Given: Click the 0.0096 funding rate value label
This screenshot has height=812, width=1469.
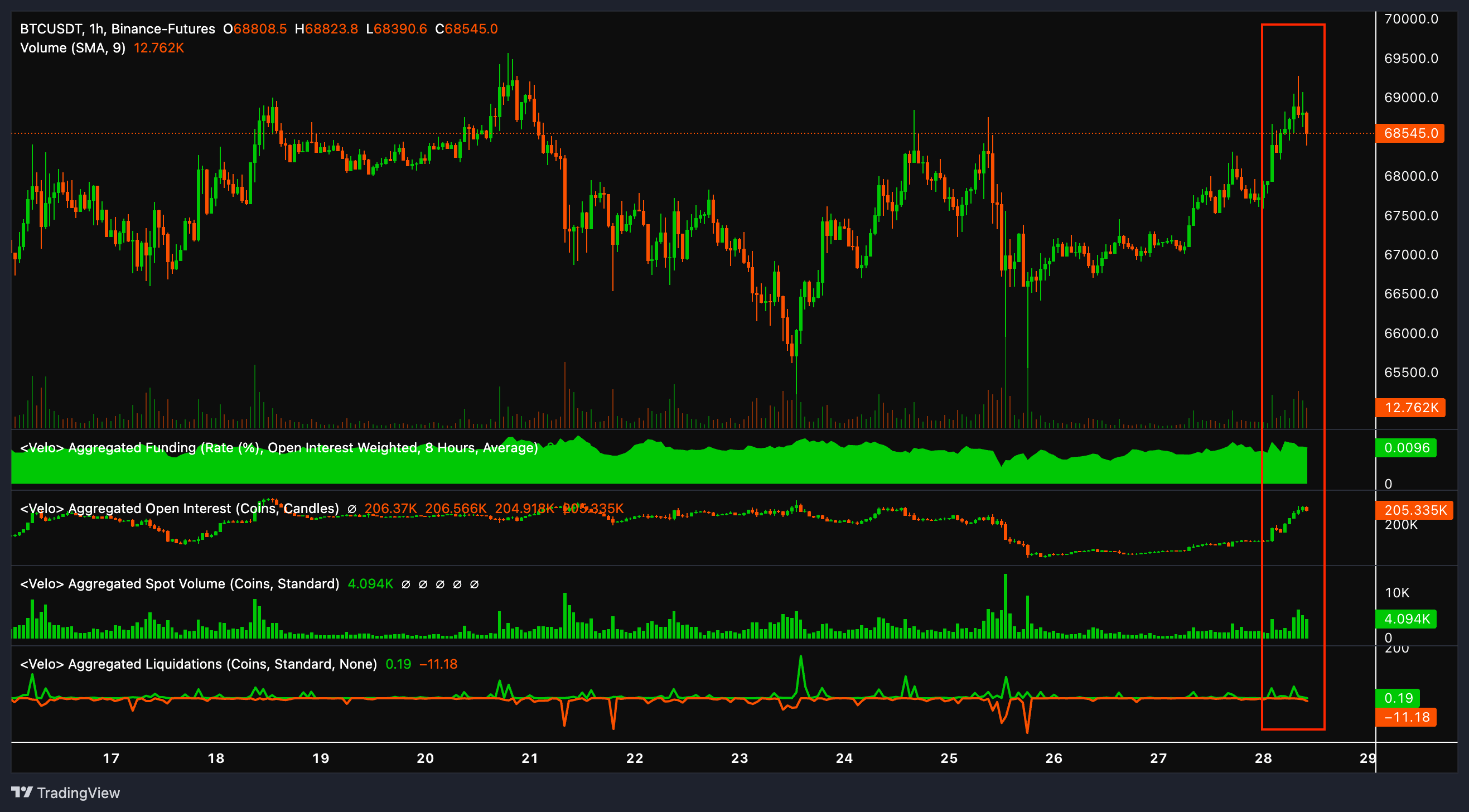Looking at the screenshot, I should pyautogui.click(x=1407, y=448).
